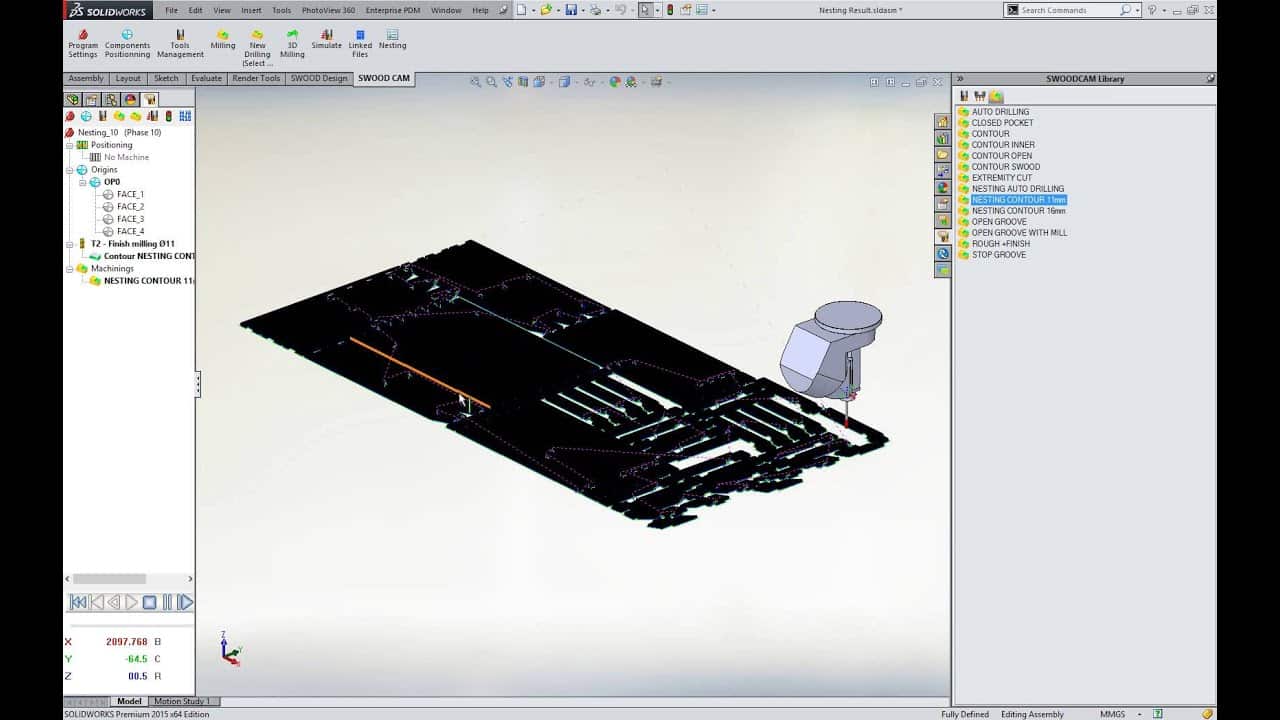Select FACE_3 in the tree
The image size is (1280, 720).
(x=130, y=219)
